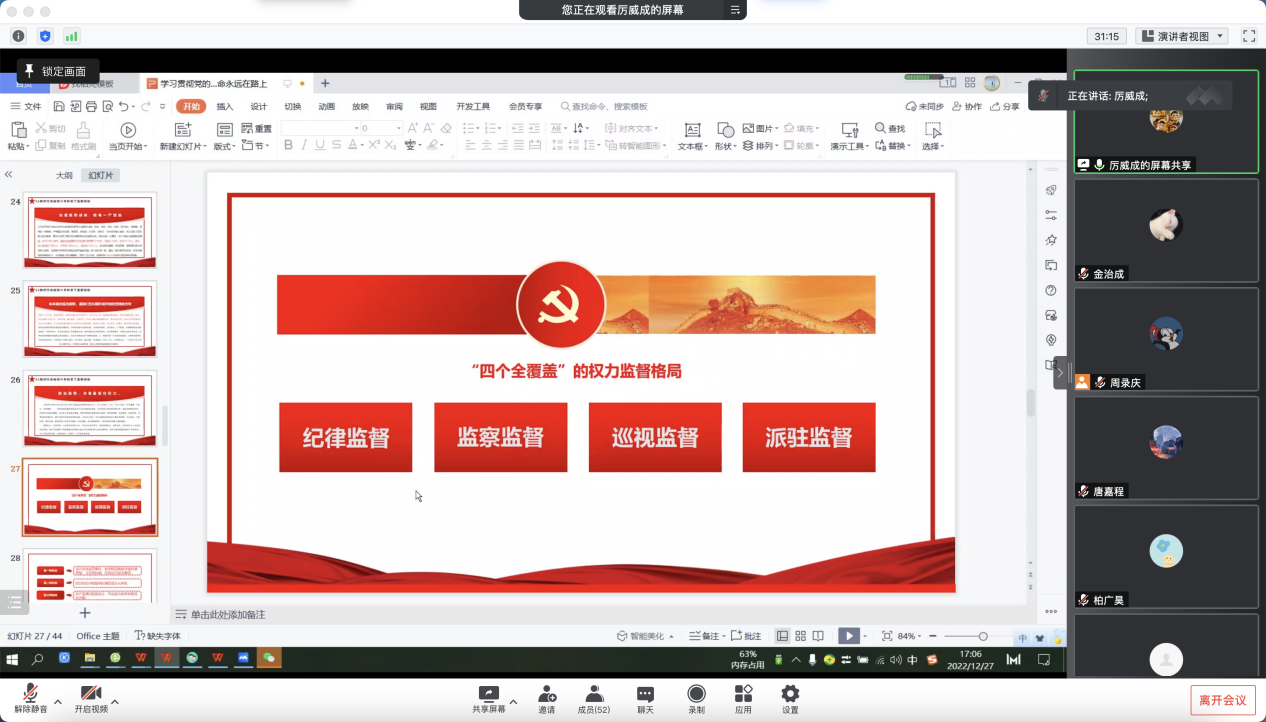Turn on camera with 开启视频
Image resolution: width=1266 pixels, height=722 pixels.
tap(90, 698)
